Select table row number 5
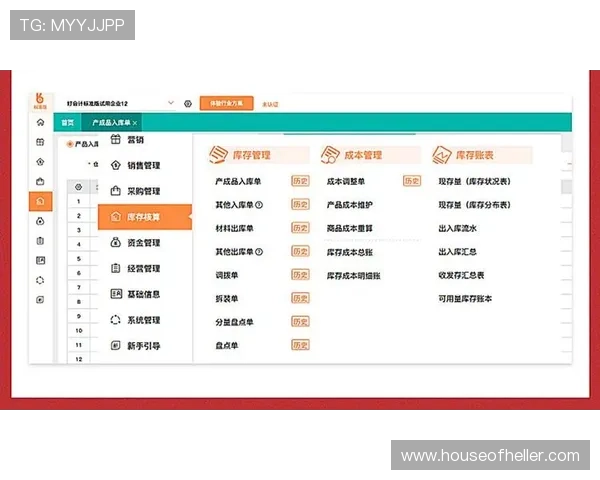The height and width of the screenshot is (480, 600). click(78, 259)
